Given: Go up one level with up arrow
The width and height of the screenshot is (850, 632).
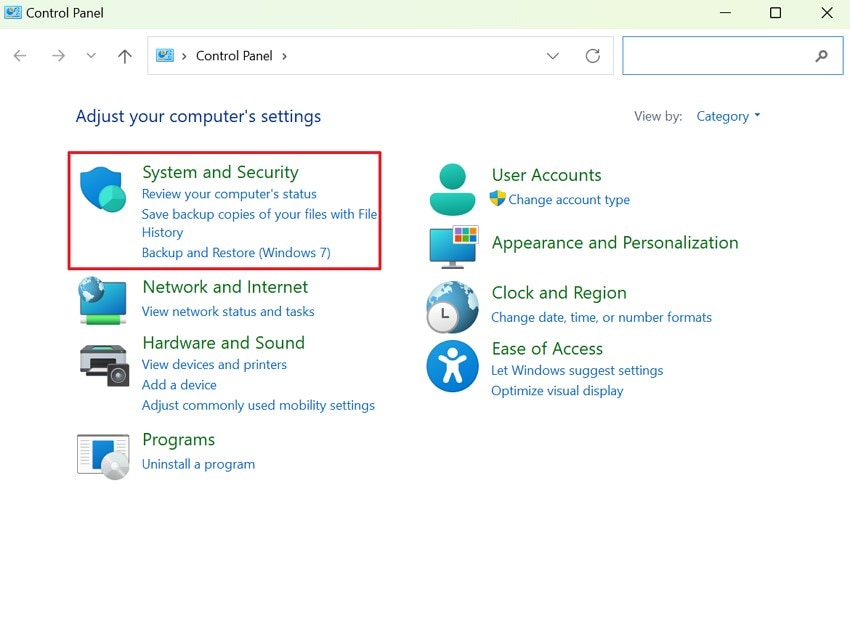Looking at the screenshot, I should [x=125, y=56].
